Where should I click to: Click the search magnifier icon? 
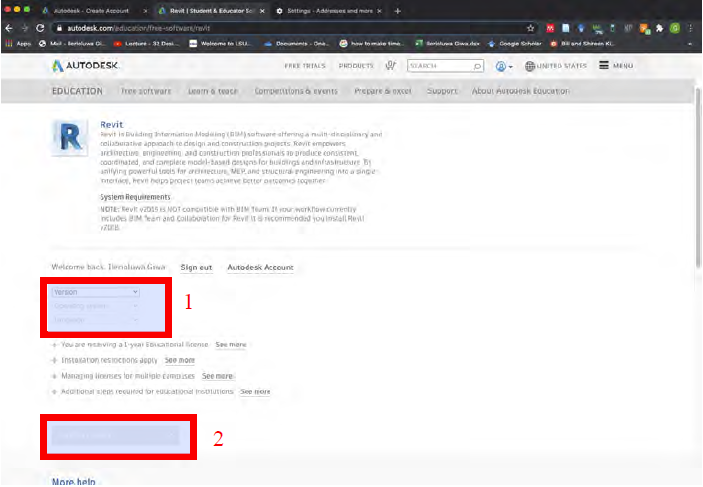coord(478,66)
